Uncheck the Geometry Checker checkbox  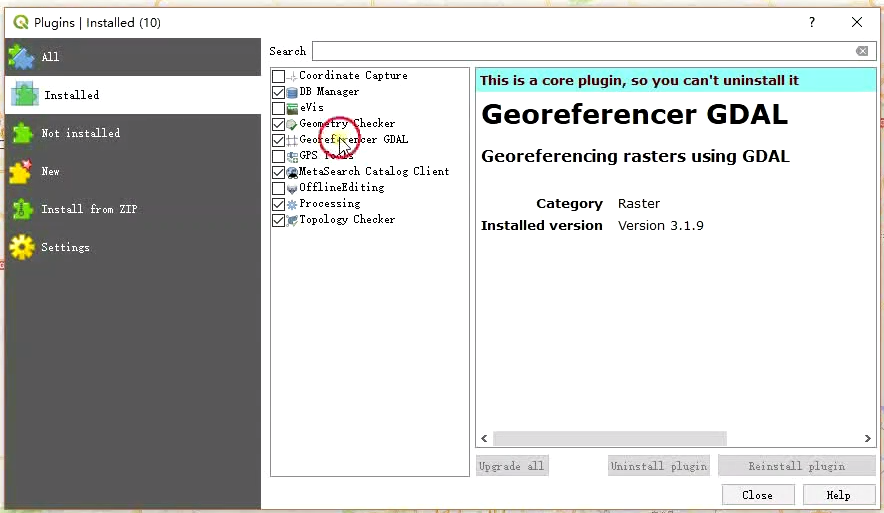click(279, 124)
